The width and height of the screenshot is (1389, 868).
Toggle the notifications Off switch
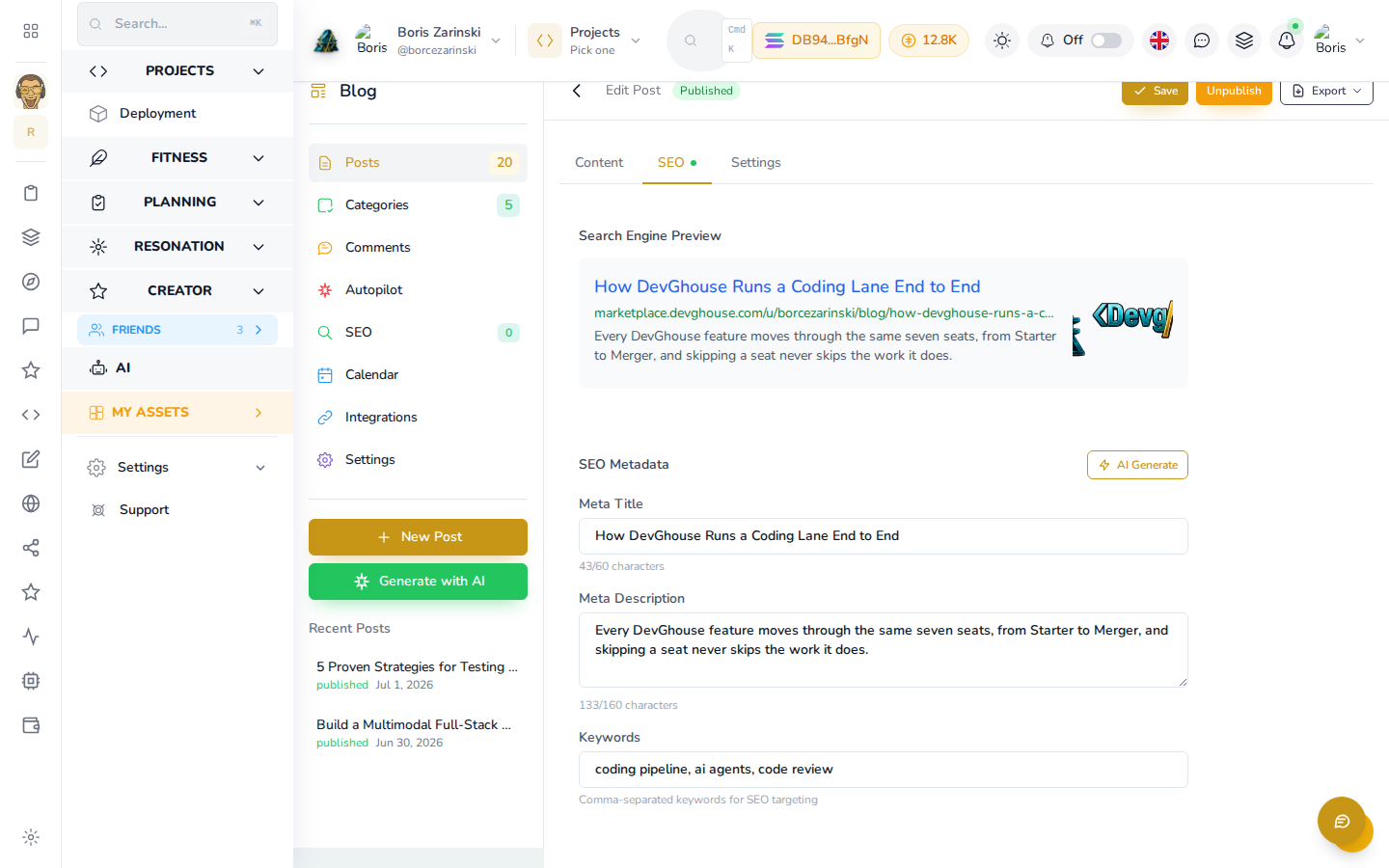pos(1105,41)
